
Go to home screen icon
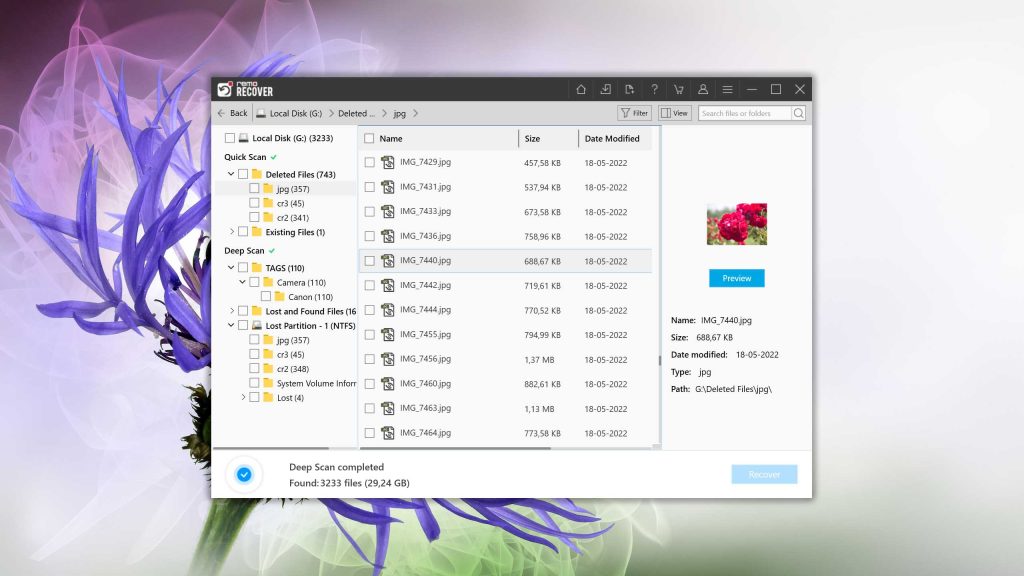coord(581,89)
